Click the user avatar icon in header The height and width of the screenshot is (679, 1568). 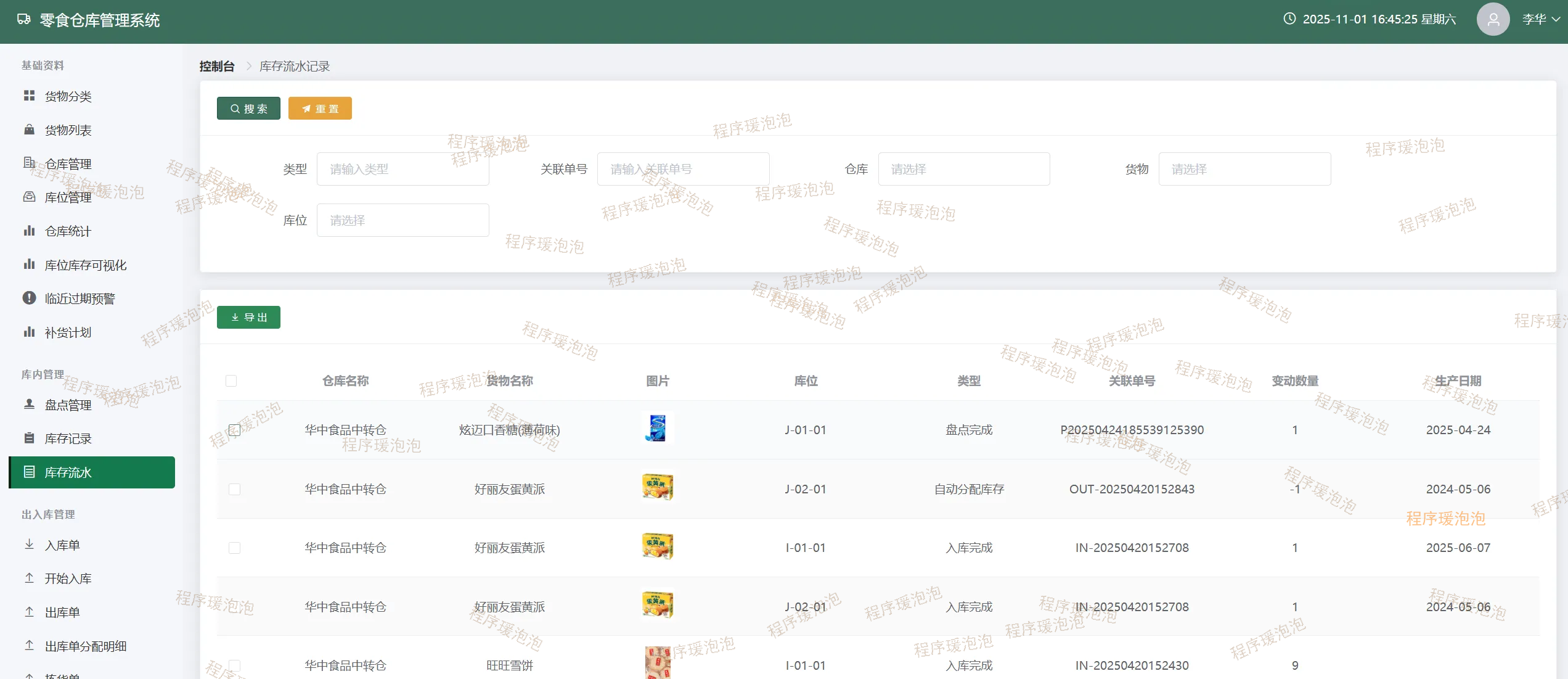click(x=1492, y=19)
